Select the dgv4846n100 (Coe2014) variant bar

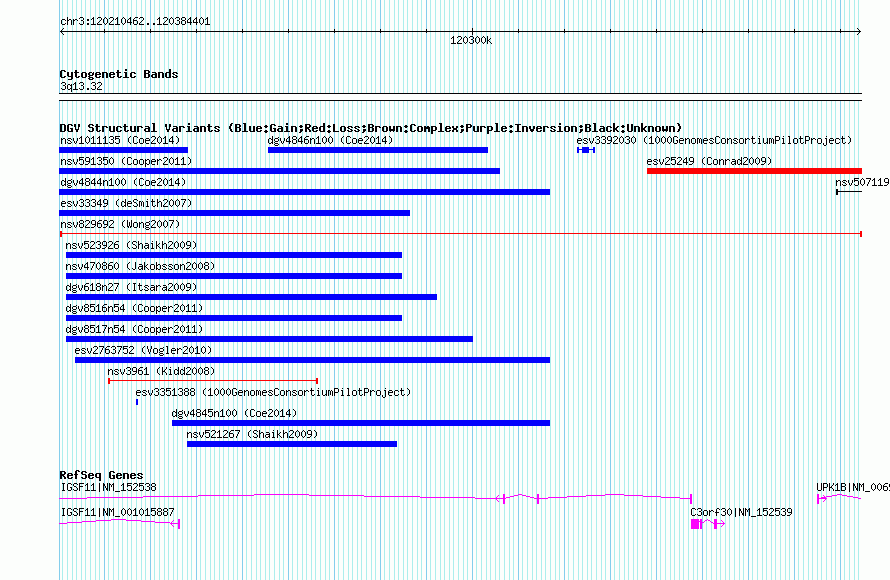pos(377,150)
